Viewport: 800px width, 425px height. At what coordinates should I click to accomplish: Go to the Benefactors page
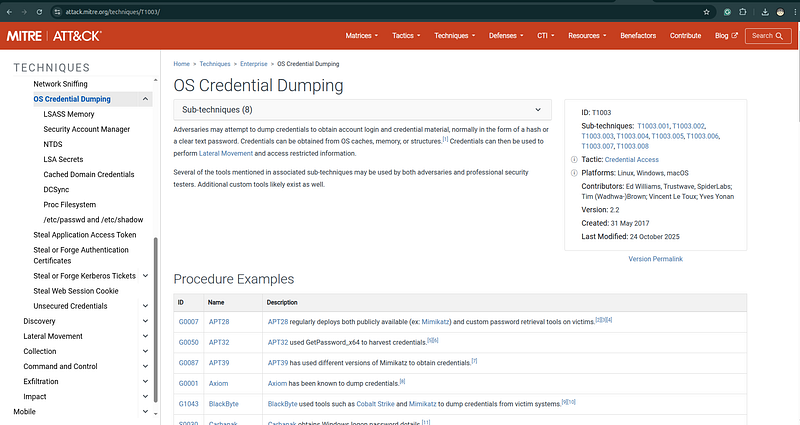click(638, 36)
